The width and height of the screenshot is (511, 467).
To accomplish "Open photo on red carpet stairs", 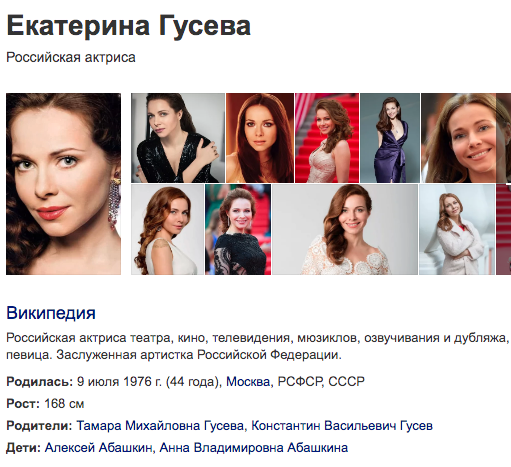I will (327, 138).
